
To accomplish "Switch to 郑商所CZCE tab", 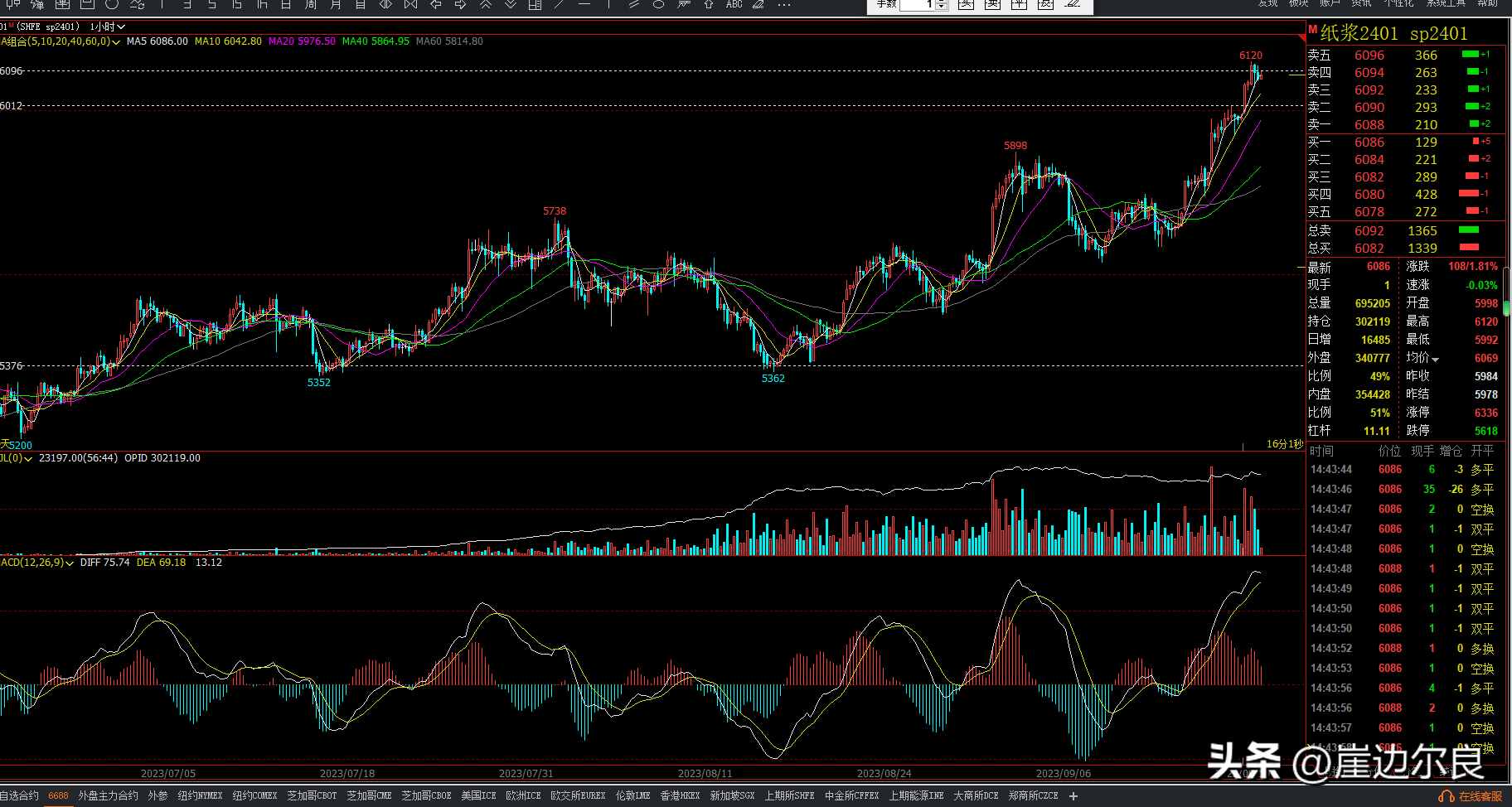I will pos(1033,795).
